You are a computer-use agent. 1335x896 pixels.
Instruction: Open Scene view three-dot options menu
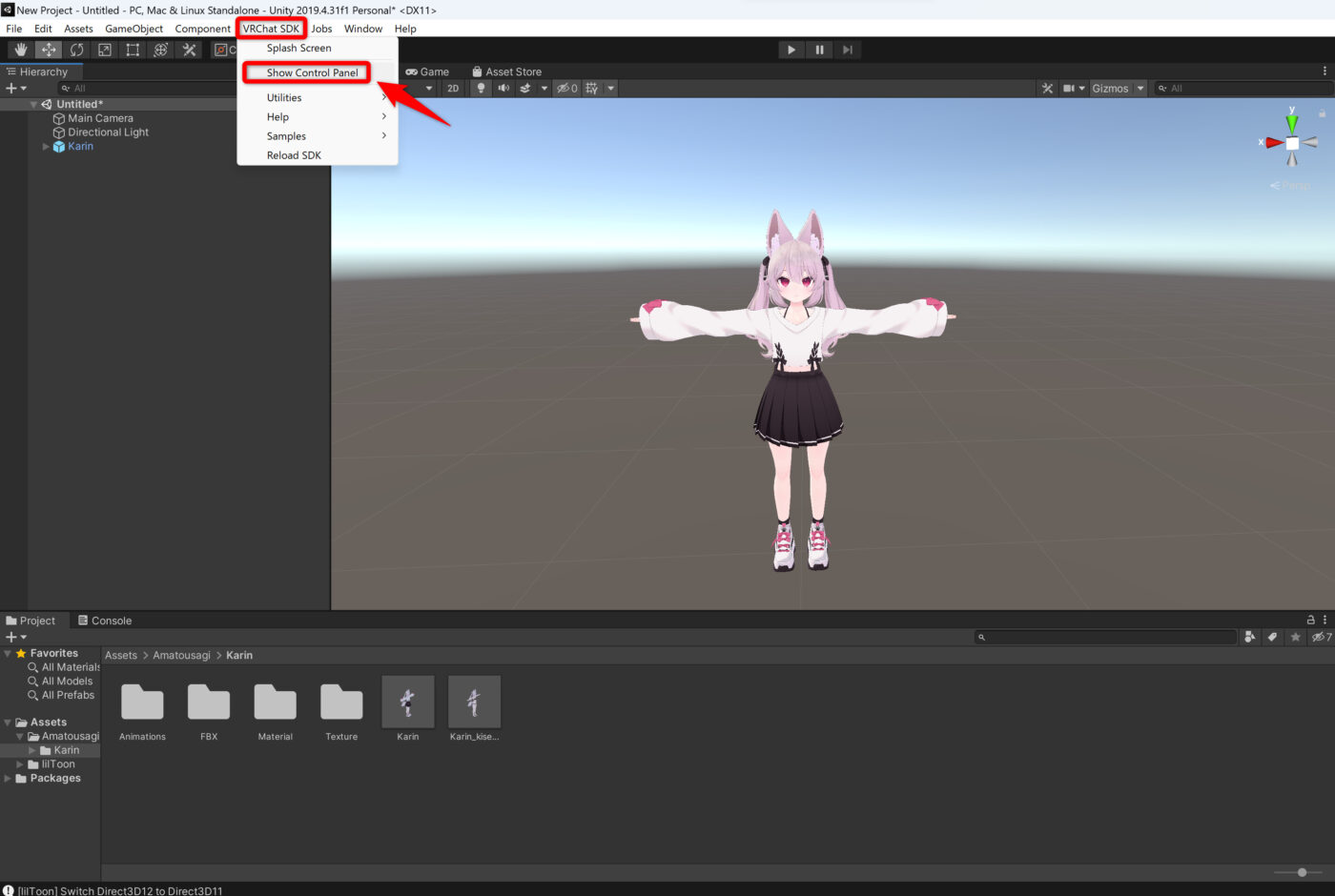[x=1325, y=71]
